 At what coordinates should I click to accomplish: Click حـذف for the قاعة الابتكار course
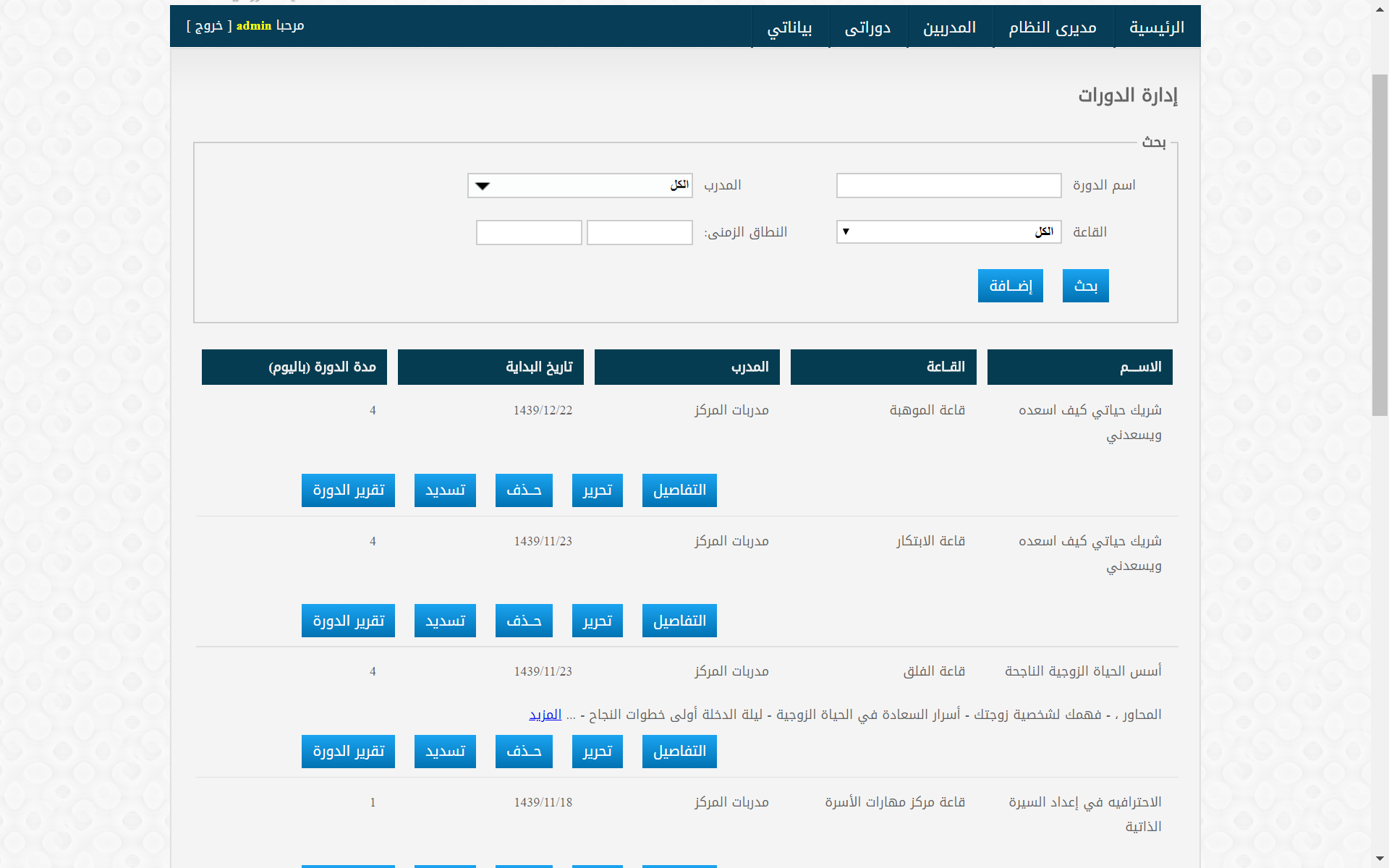pos(524,621)
